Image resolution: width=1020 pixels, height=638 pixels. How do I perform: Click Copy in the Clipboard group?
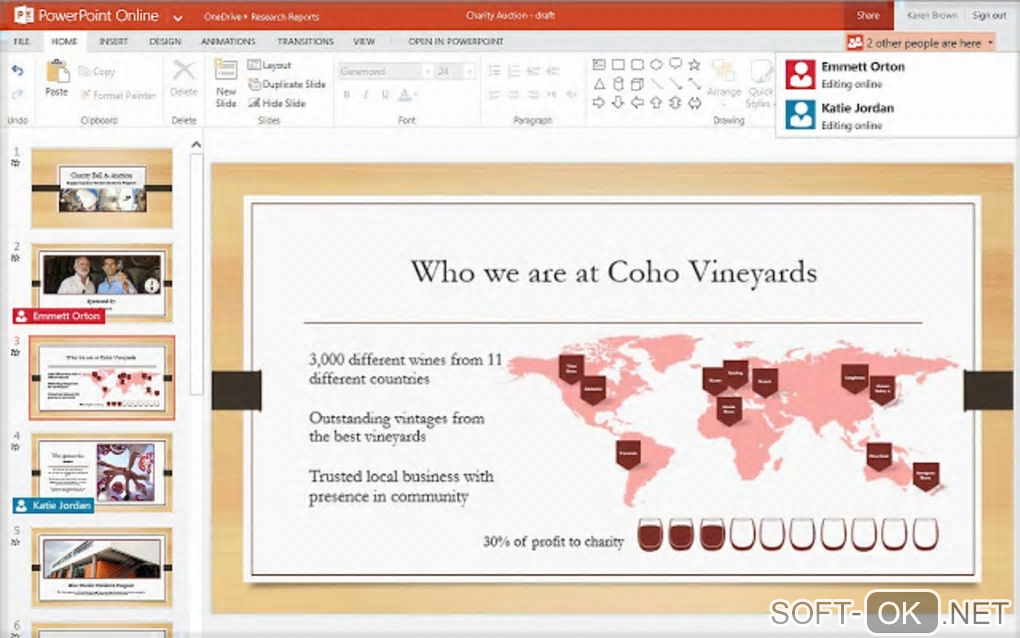tap(96, 72)
